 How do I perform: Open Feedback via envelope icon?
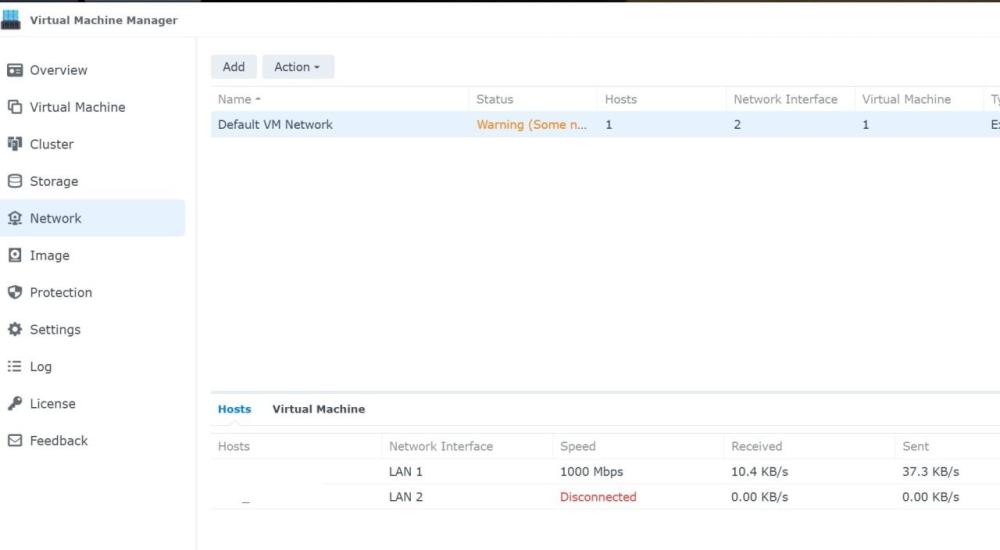point(15,441)
